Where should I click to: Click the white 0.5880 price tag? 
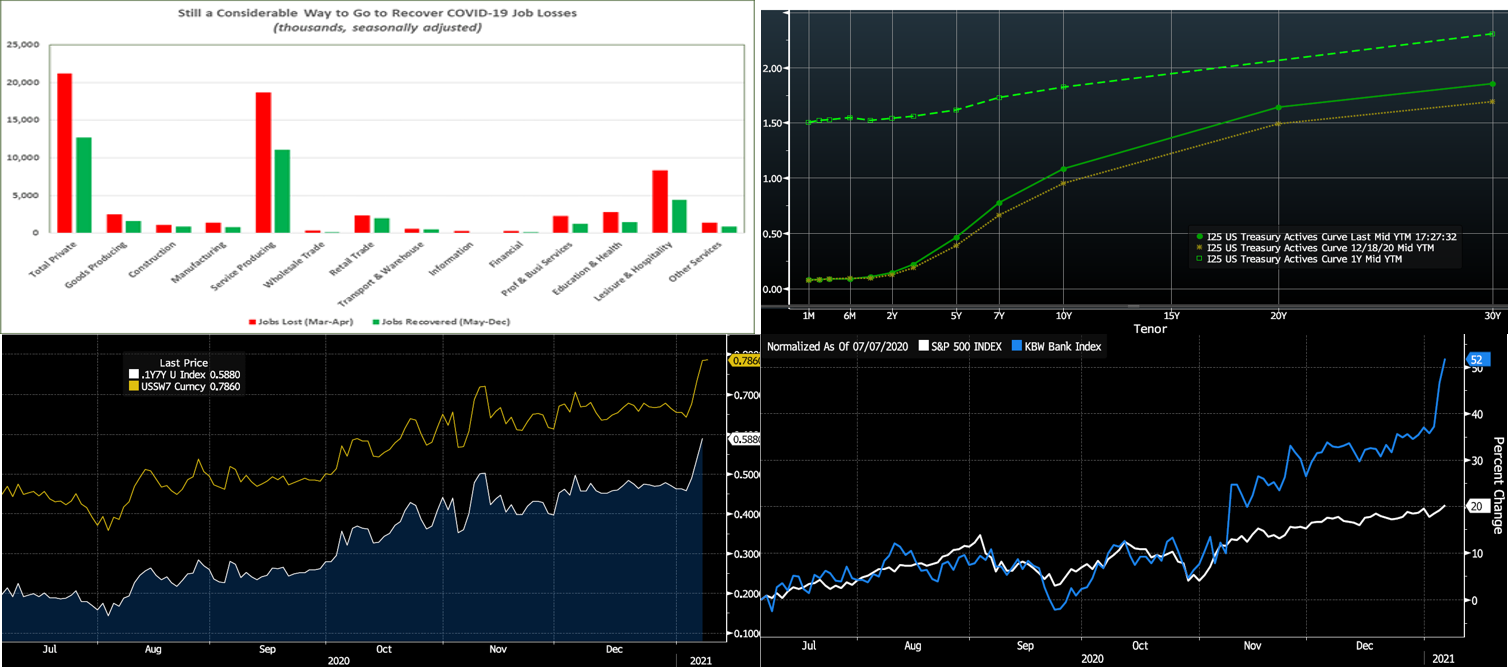tap(746, 439)
